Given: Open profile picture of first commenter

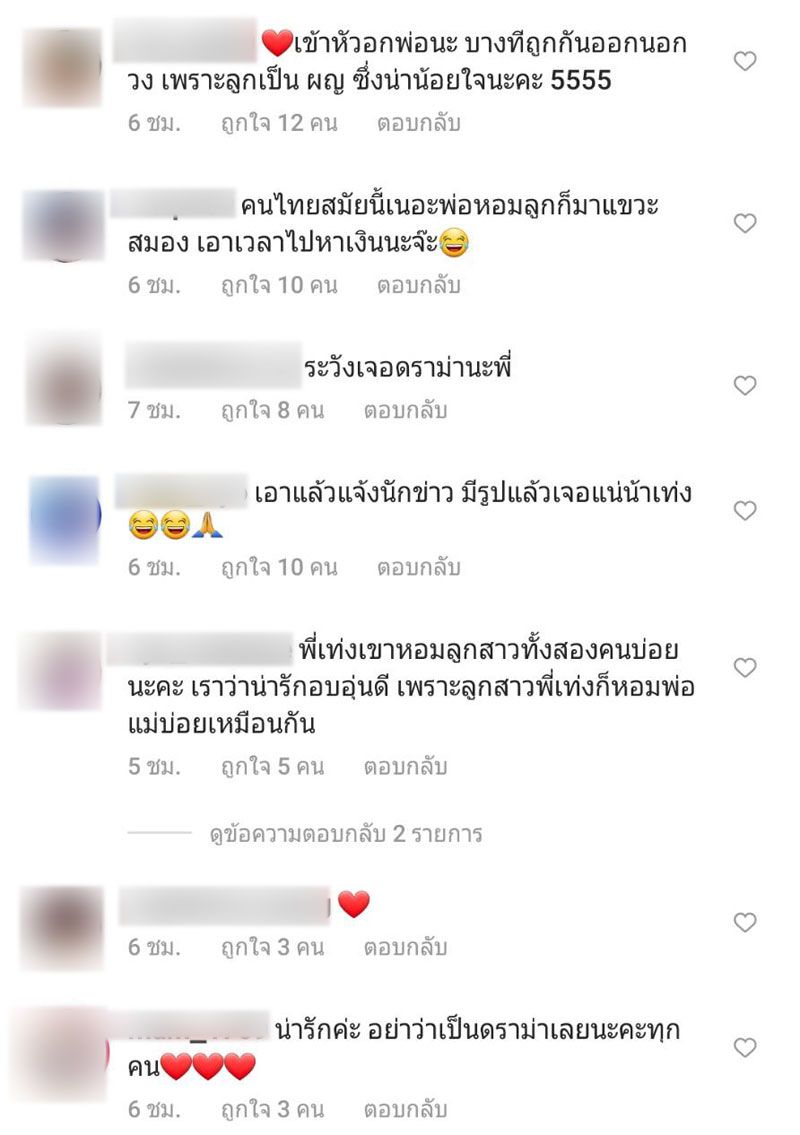Looking at the screenshot, I should [x=62, y=67].
